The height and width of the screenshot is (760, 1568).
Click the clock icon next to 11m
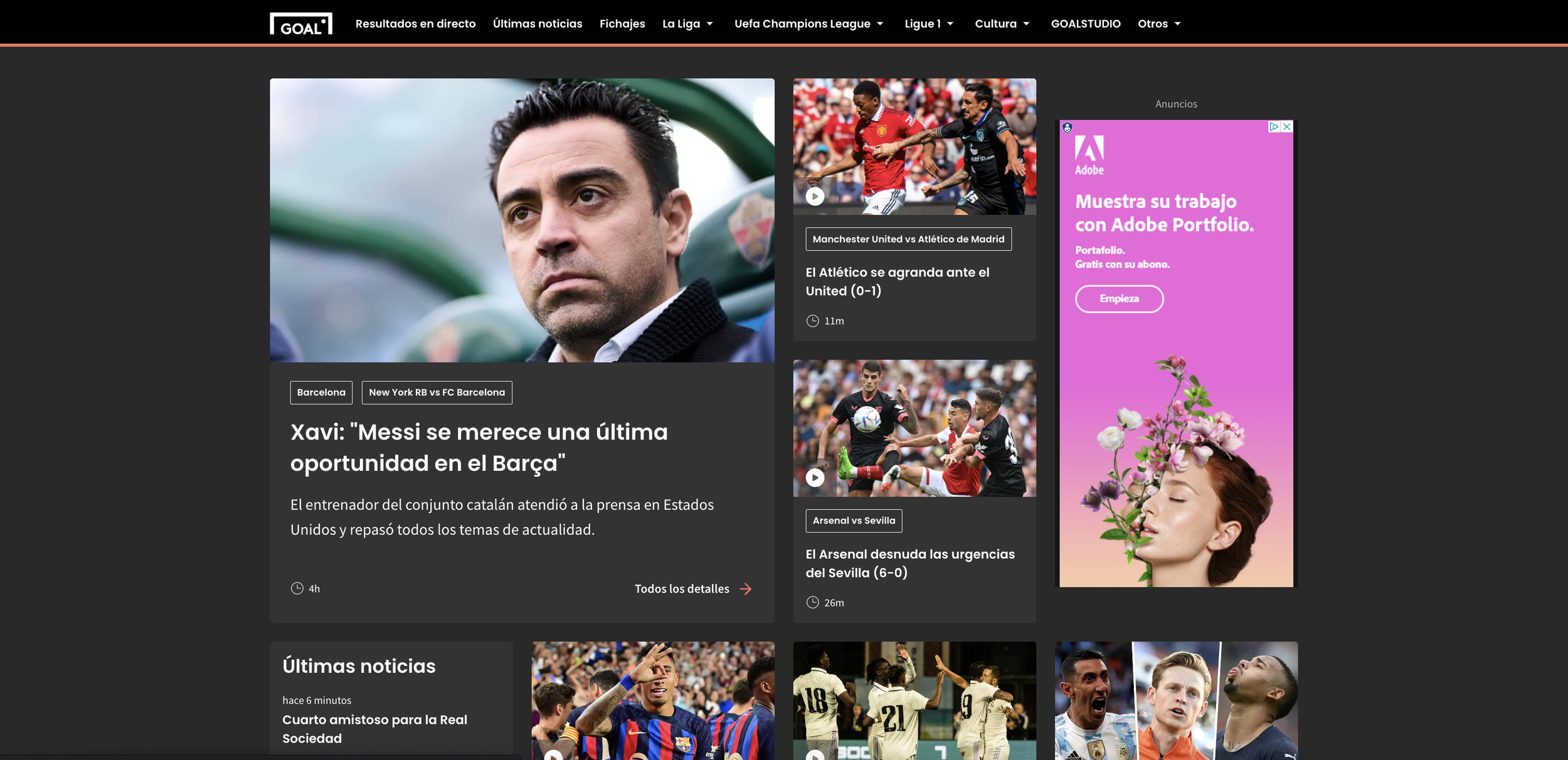pos(813,320)
